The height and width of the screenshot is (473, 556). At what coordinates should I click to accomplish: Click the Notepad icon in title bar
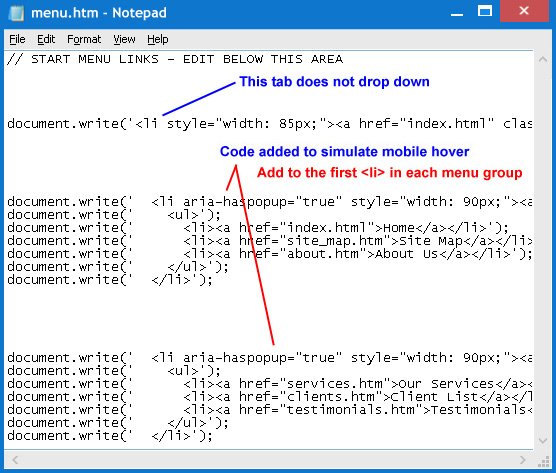pos(16,13)
